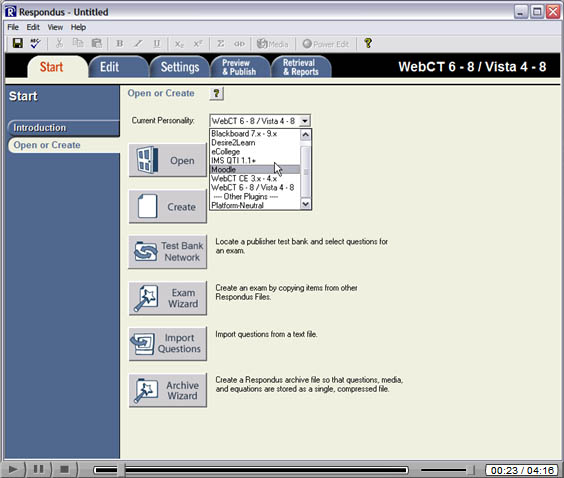Open the Help menu
The width and height of the screenshot is (564, 478).
coord(78,27)
